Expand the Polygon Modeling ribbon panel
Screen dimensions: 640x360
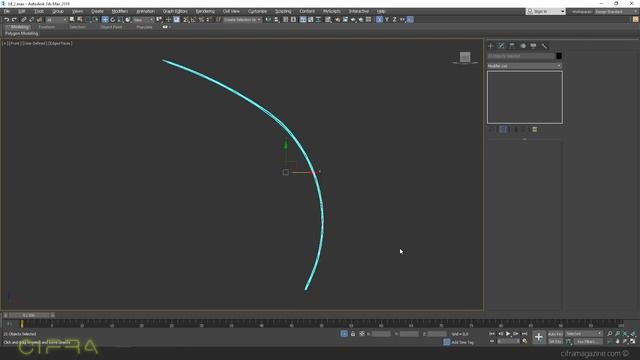click(22, 33)
